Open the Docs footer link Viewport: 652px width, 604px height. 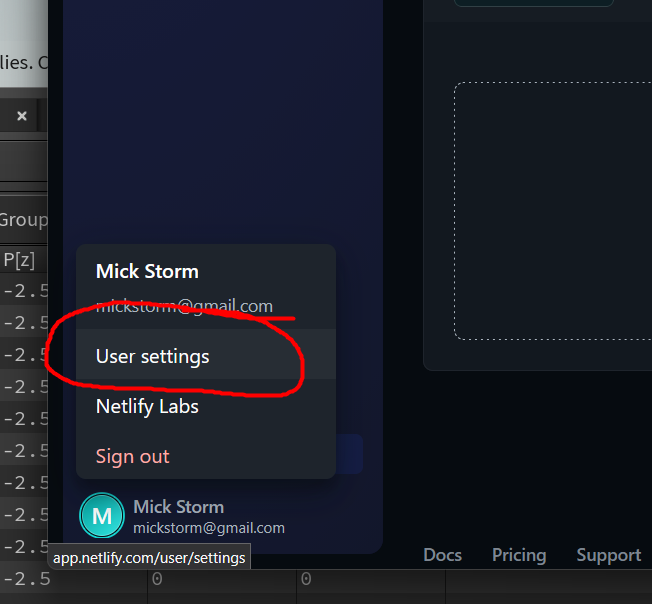442,555
